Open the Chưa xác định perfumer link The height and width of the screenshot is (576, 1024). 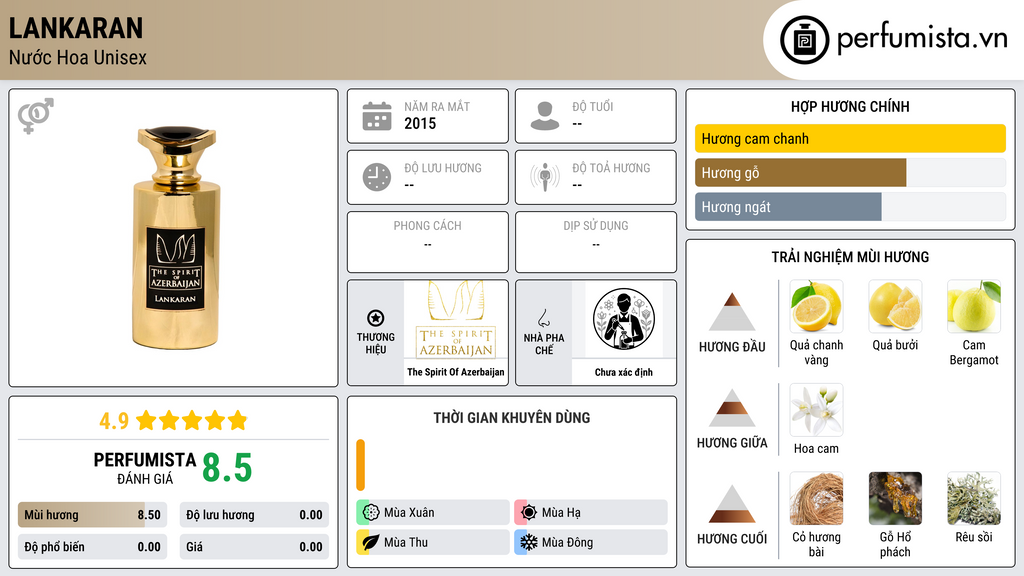624,372
